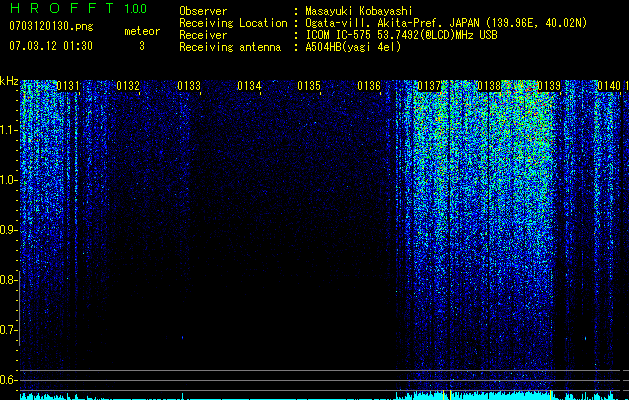
Task: Click the HROFFT 1.0.0 title text
Action: coord(78,8)
